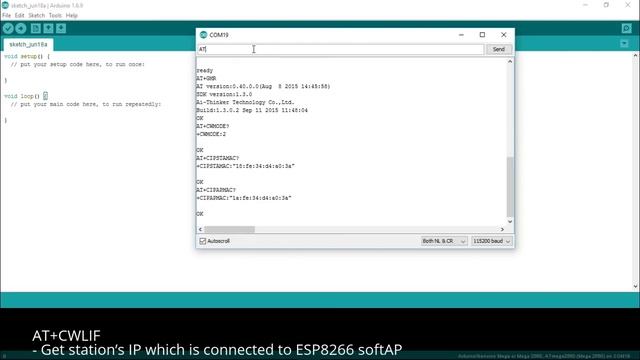
Task: Click the Upload arrow icon
Action: [21, 28]
